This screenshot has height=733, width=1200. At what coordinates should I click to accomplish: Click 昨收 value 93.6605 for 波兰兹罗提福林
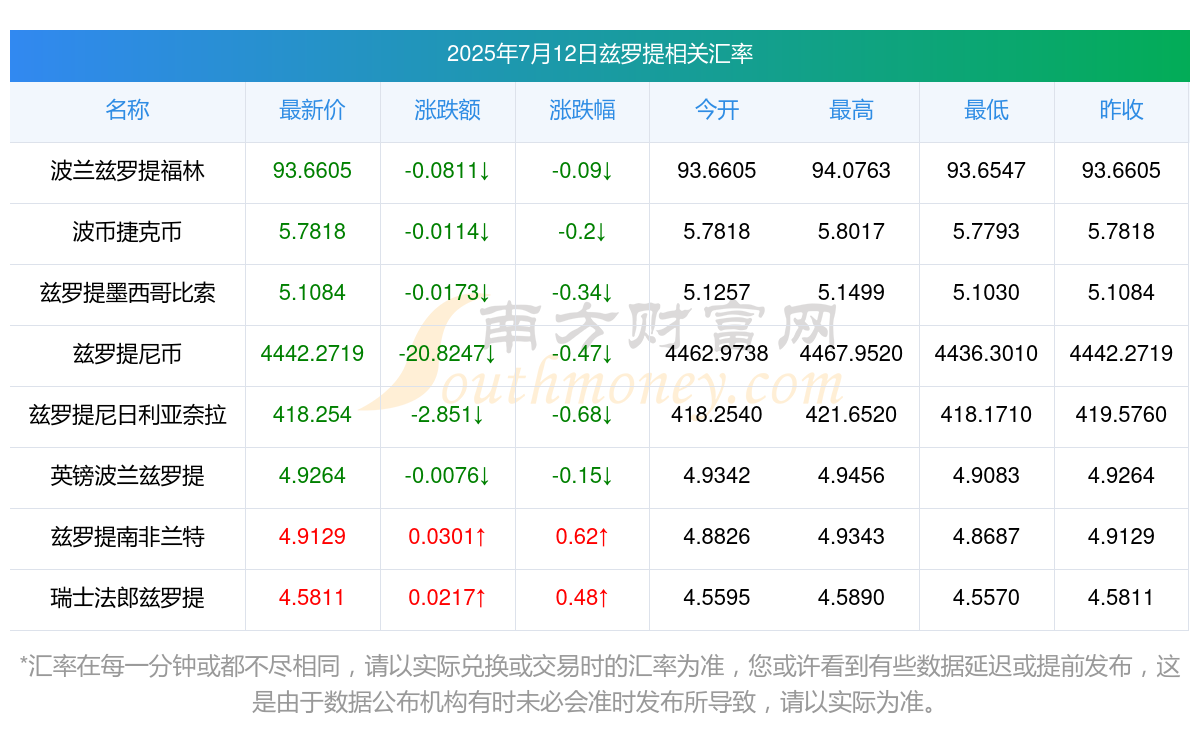tap(1121, 171)
